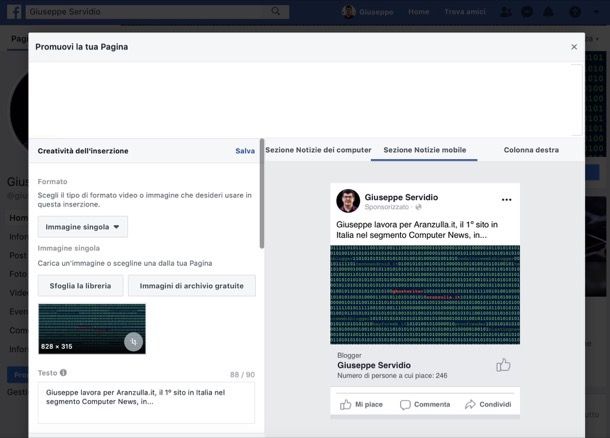Image resolution: width=610 pixels, height=438 pixels.
Task: Click Giuseppe Servidio name in preview header
Action: pyautogui.click(x=401, y=197)
